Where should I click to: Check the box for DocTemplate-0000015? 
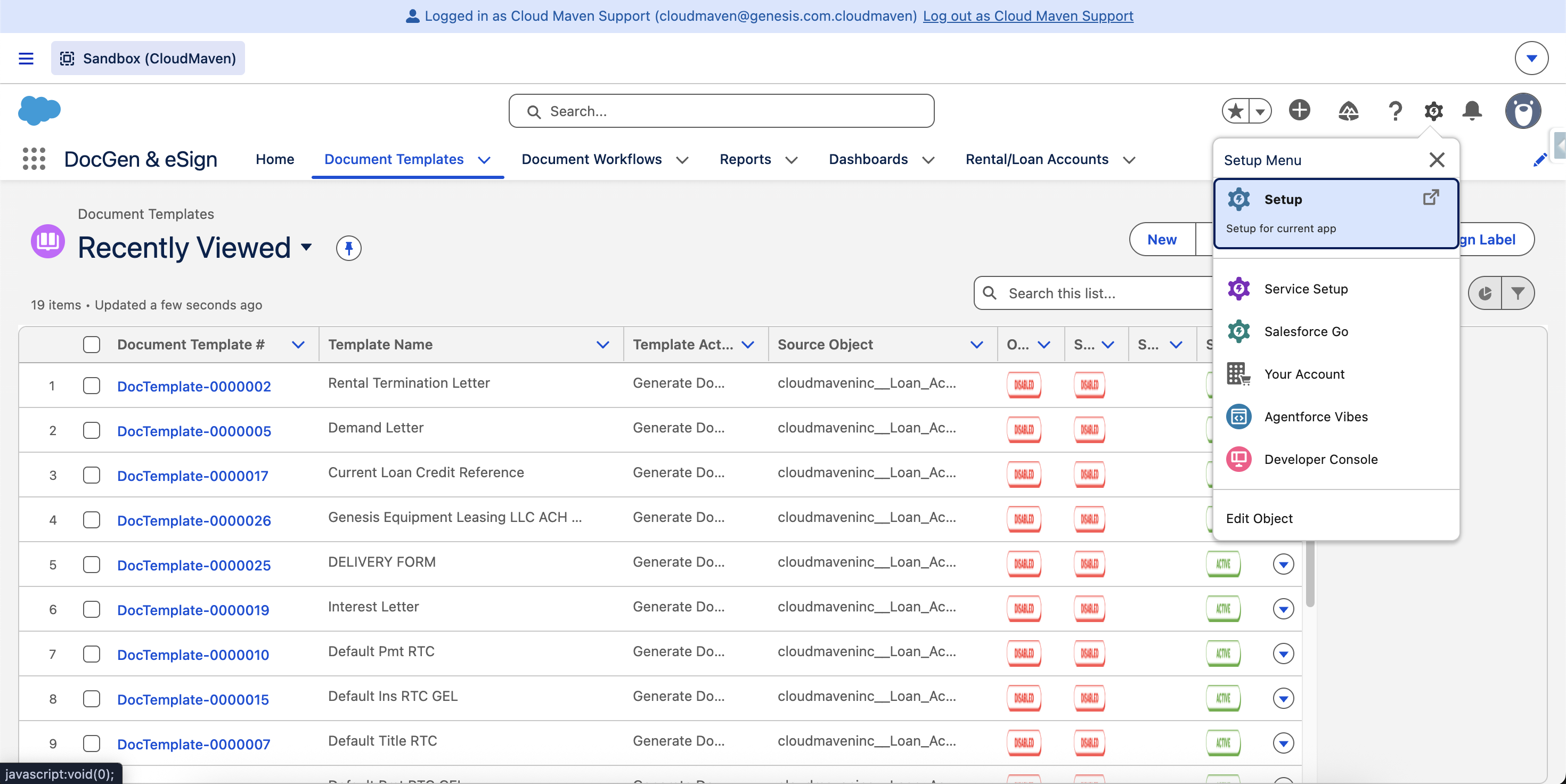(x=91, y=699)
